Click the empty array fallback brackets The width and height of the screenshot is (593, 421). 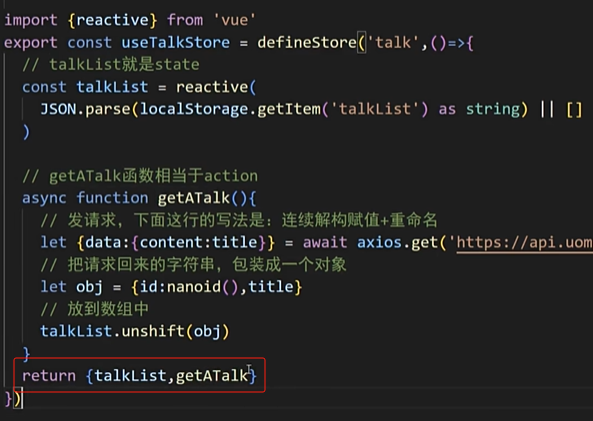pyautogui.click(x=574, y=109)
